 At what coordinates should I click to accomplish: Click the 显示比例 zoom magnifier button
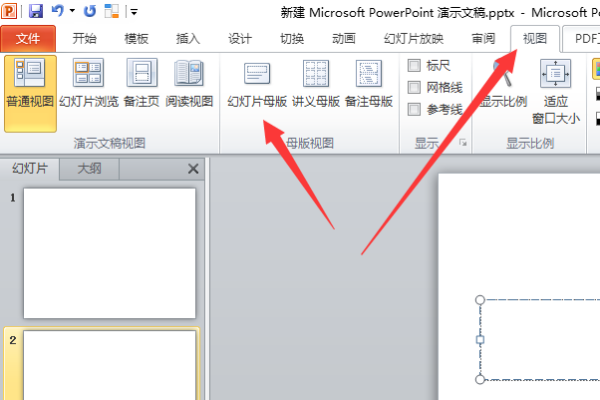pos(504,83)
